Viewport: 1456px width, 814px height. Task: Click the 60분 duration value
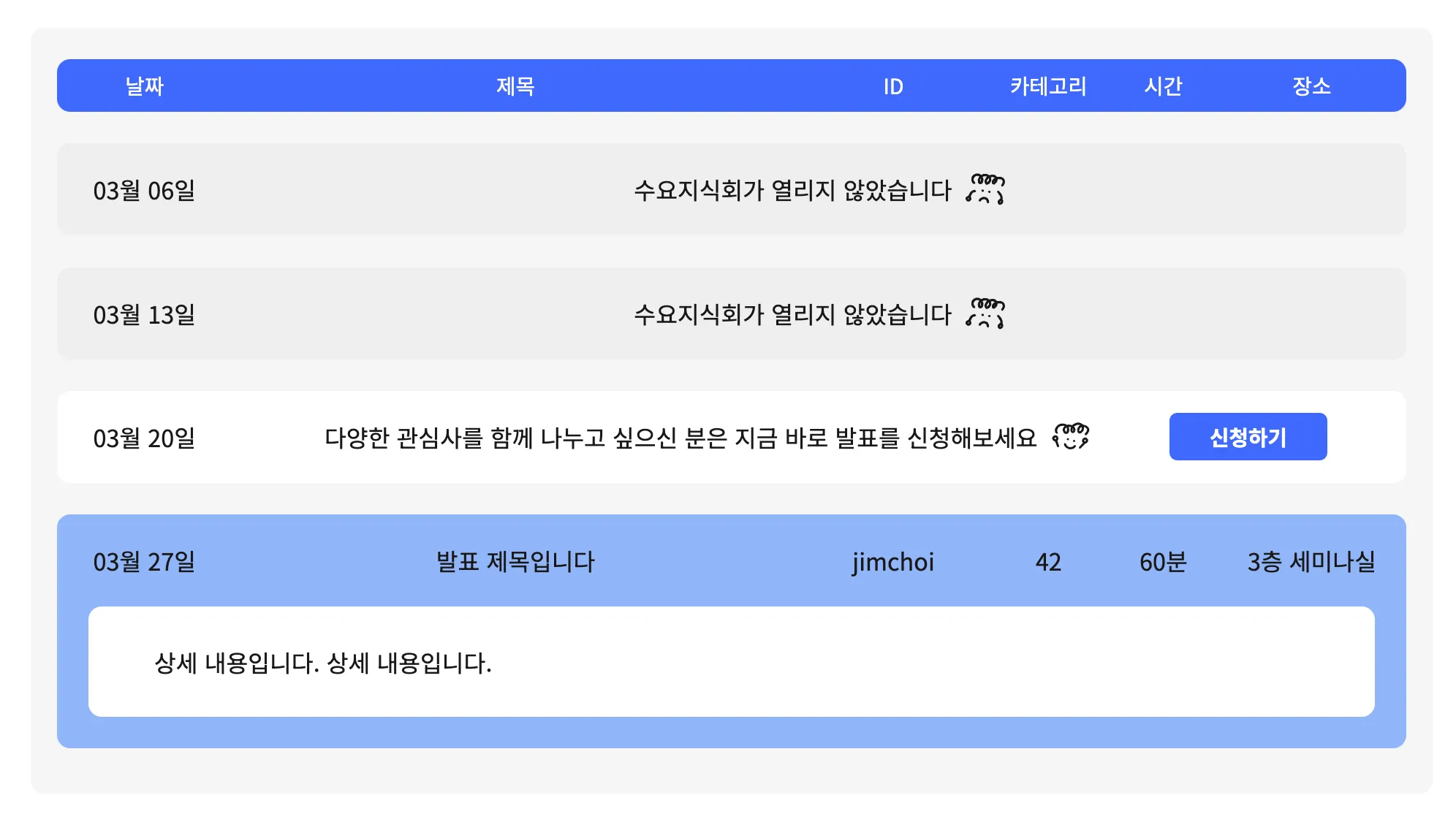[x=1162, y=562]
